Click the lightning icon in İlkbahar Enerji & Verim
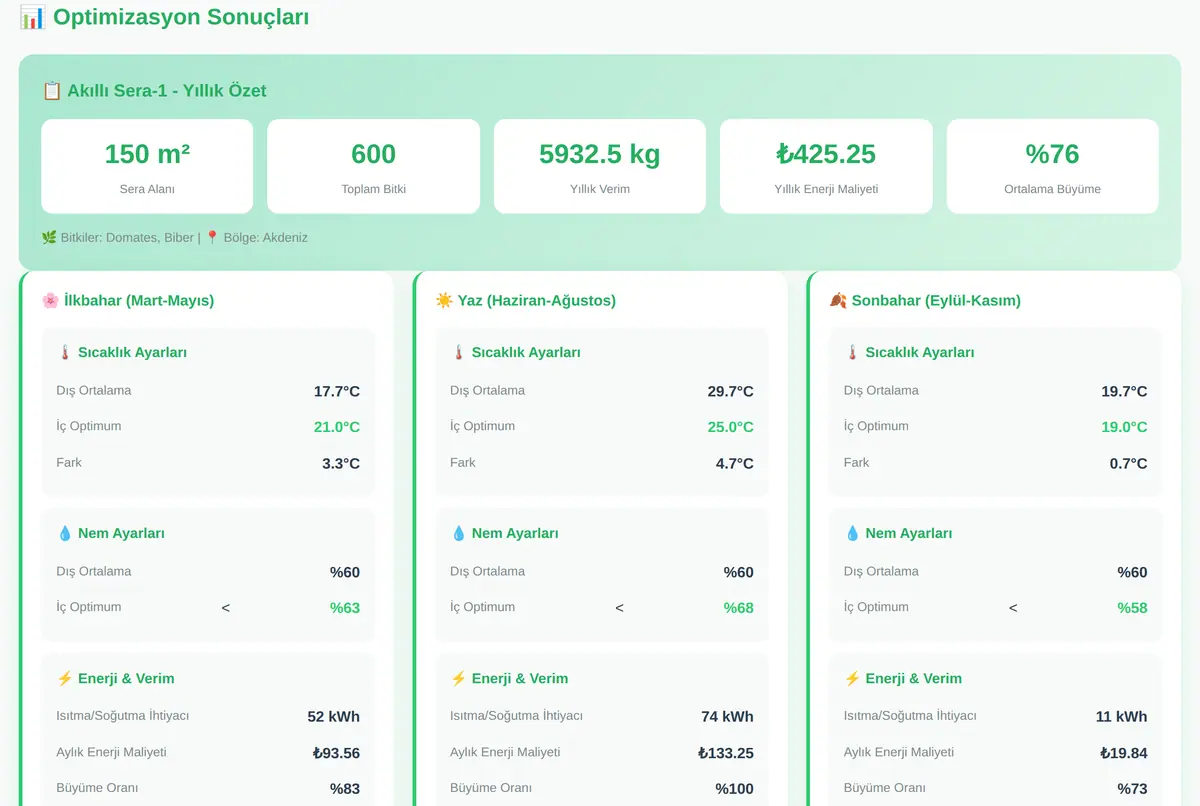 tap(65, 678)
